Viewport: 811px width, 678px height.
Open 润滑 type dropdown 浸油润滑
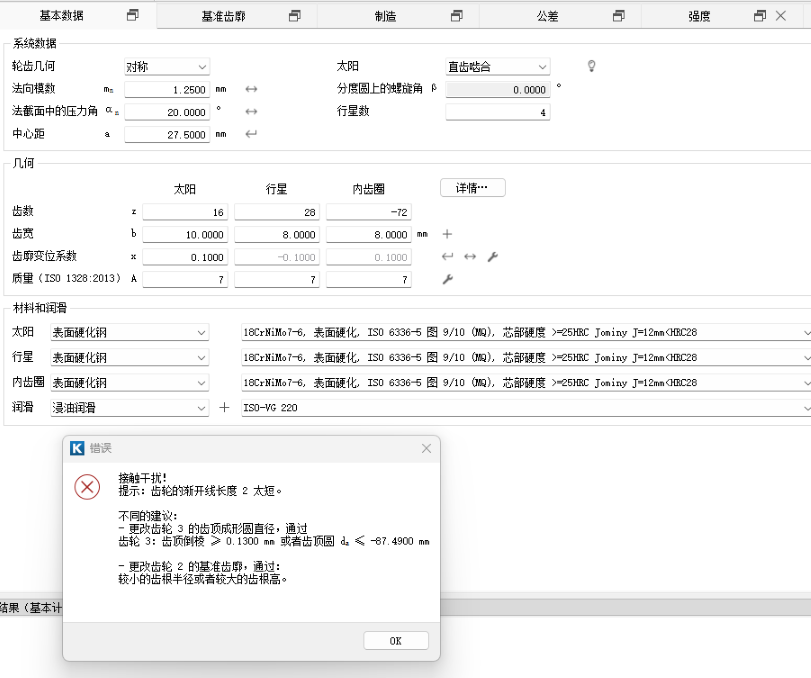tap(130, 408)
